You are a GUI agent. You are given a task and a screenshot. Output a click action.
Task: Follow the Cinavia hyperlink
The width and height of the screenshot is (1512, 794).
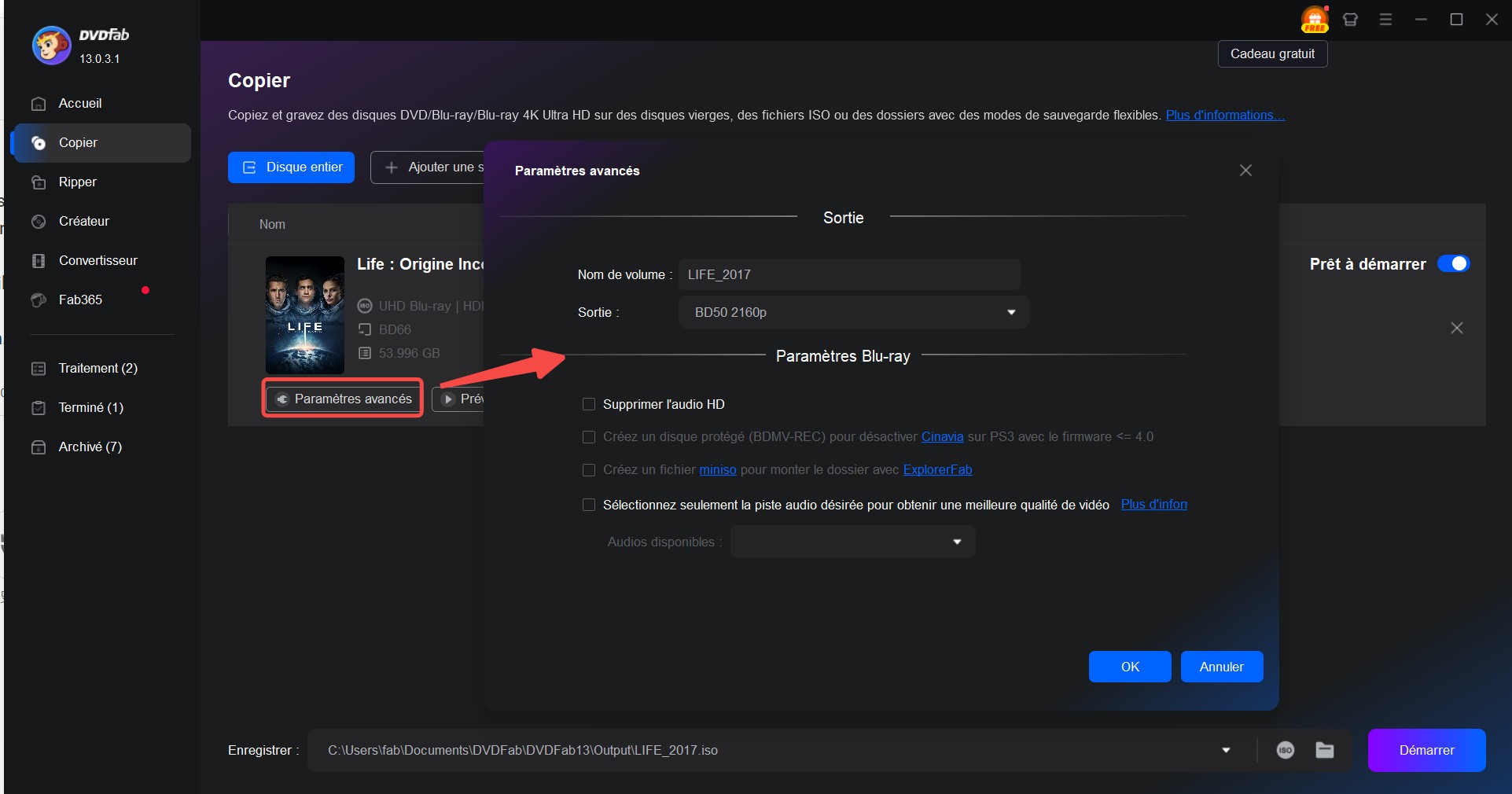click(942, 436)
